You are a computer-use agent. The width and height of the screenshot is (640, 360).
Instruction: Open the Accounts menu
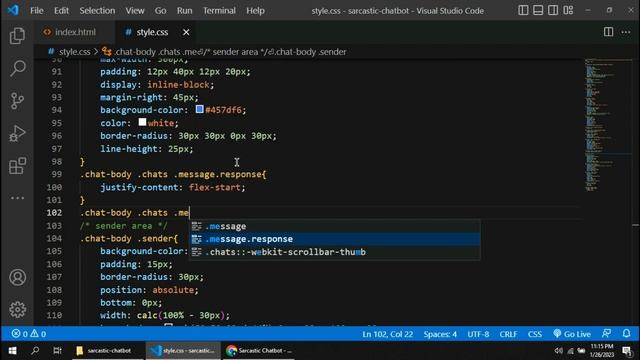pyautogui.click(x=17, y=278)
